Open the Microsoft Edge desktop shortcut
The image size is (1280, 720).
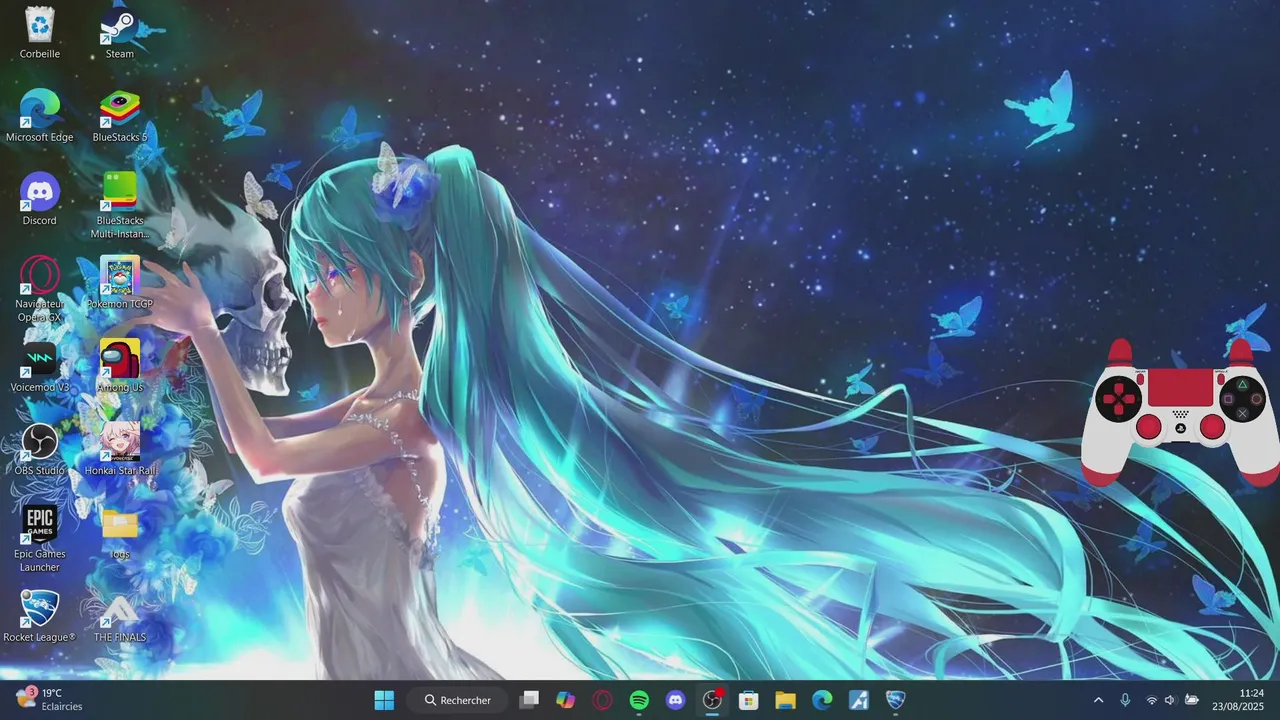coord(40,116)
